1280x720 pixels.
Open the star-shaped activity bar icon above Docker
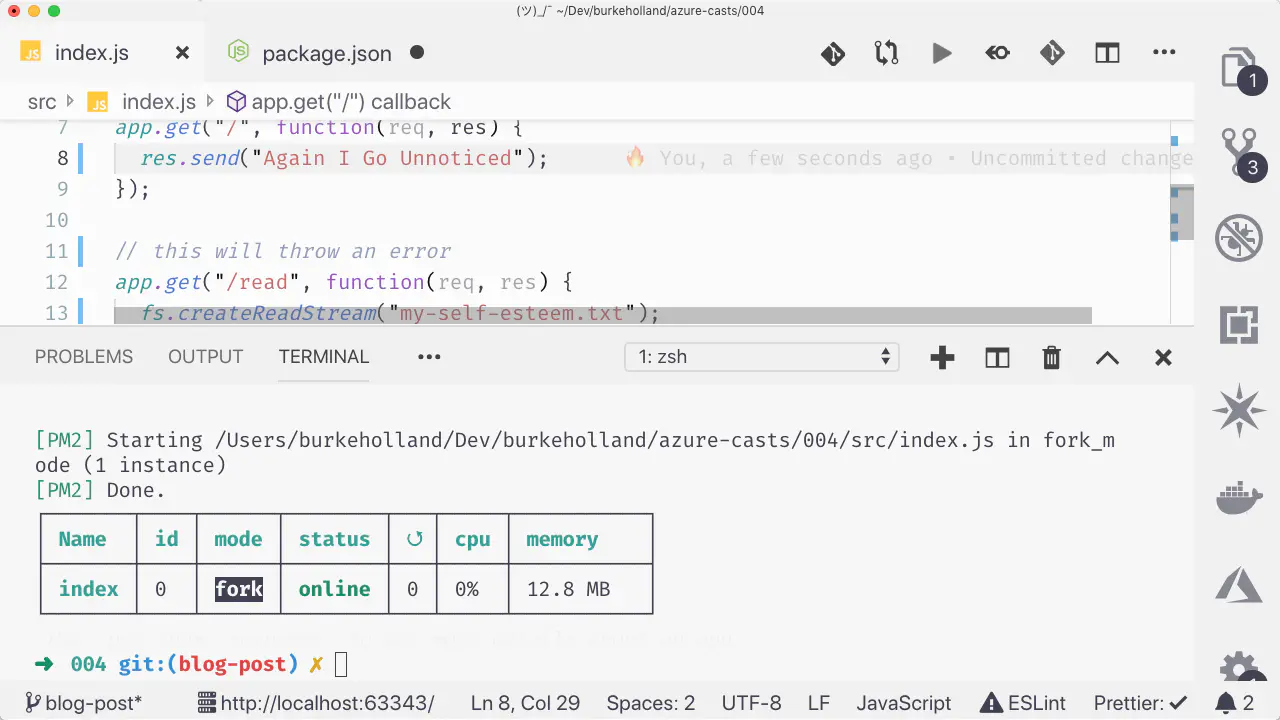tap(1238, 410)
